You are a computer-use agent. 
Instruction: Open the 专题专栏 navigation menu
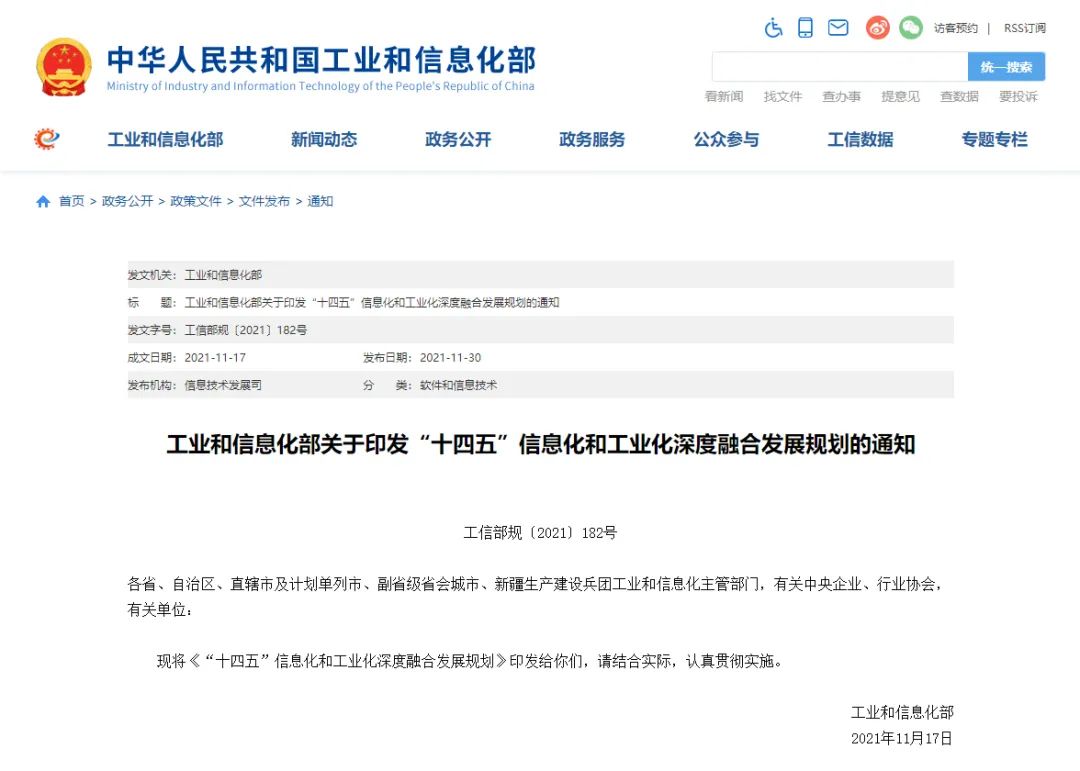pyautogui.click(x=995, y=139)
